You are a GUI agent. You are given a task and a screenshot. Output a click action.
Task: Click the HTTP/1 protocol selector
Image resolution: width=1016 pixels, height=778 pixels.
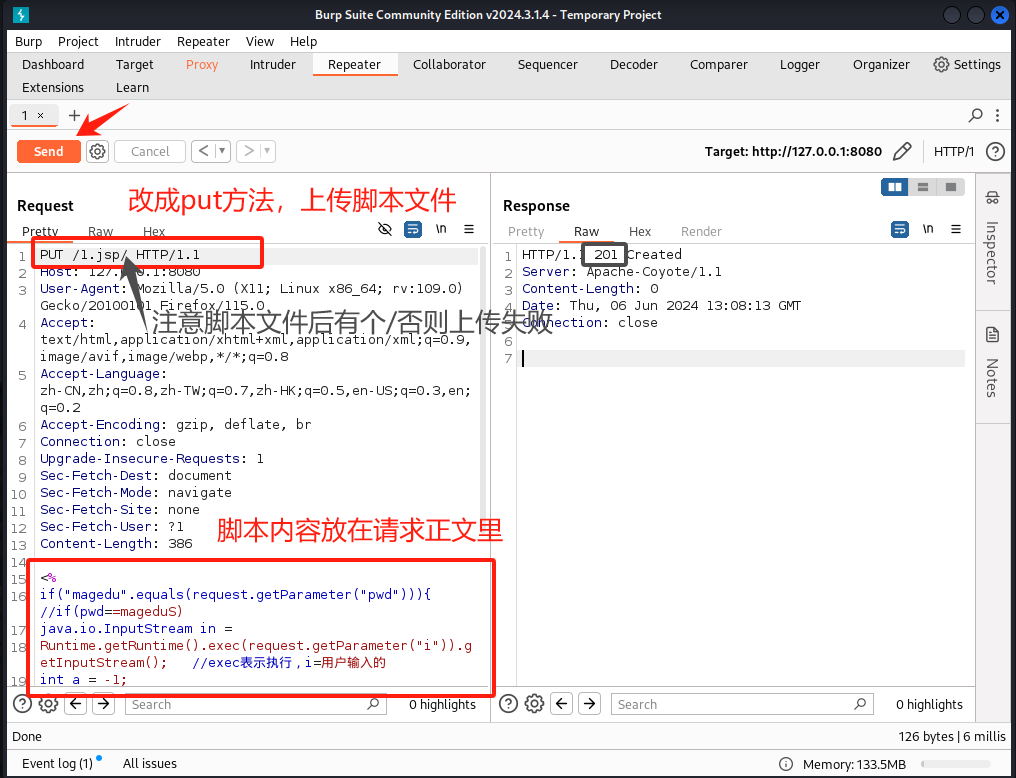click(x=953, y=152)
